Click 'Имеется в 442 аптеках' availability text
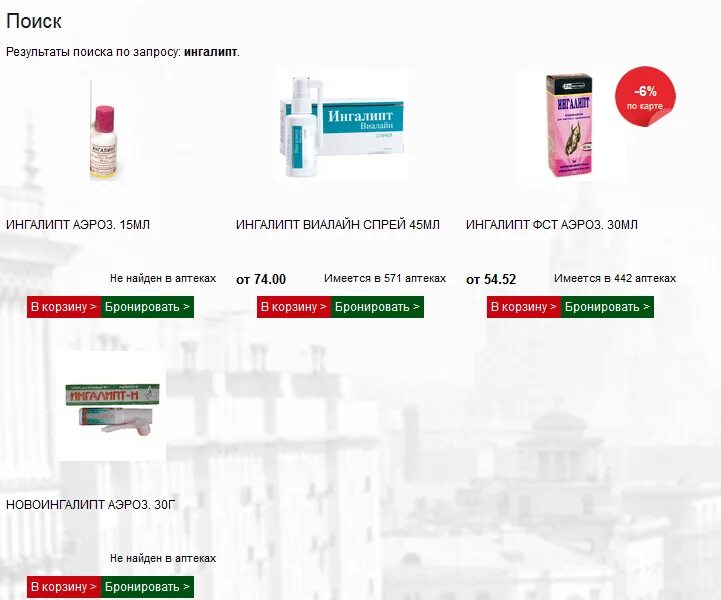 pyautogui.click(x=615, y=279)
